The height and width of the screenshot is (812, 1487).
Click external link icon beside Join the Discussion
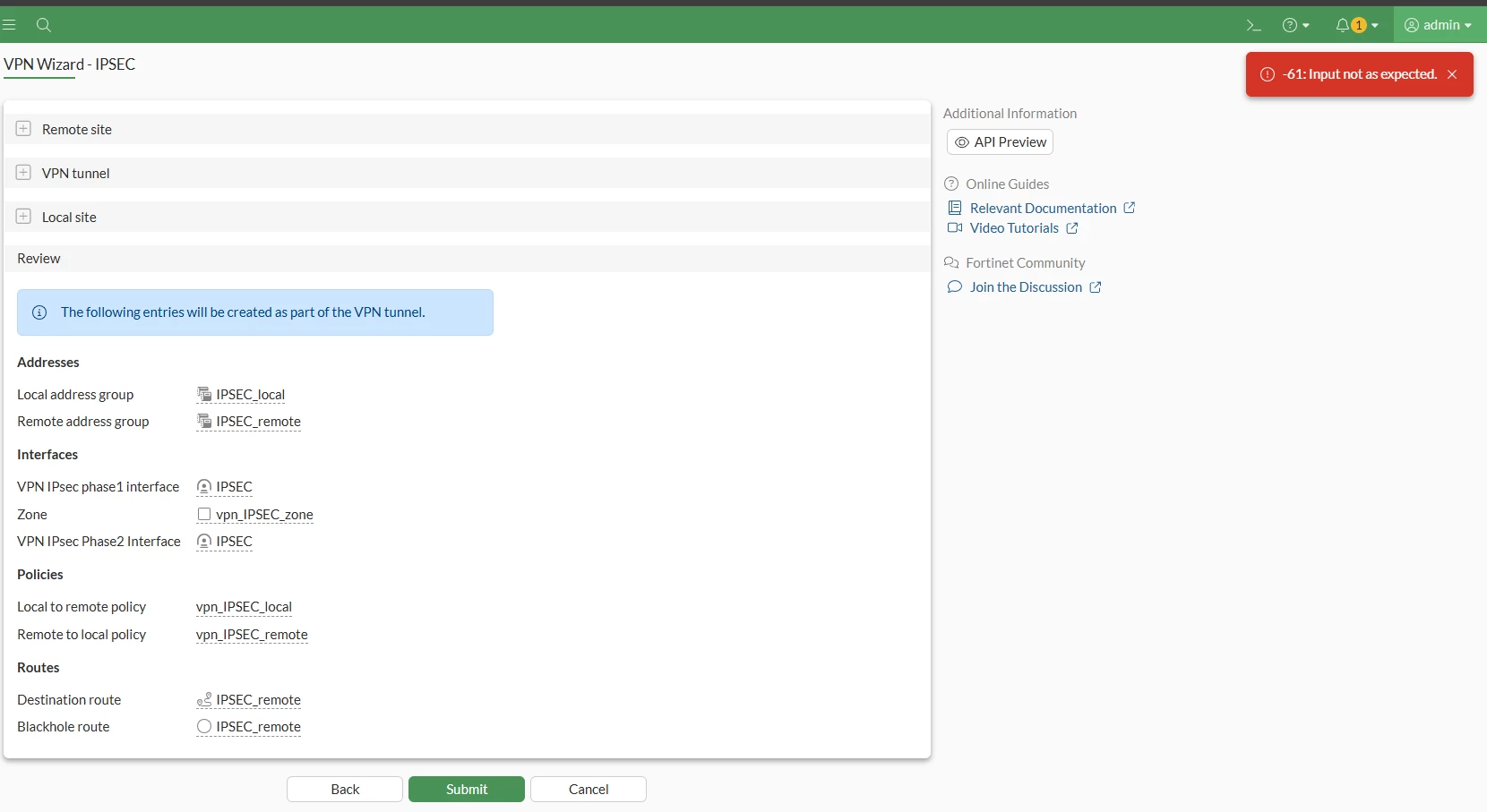click(x=1096, y=287)
